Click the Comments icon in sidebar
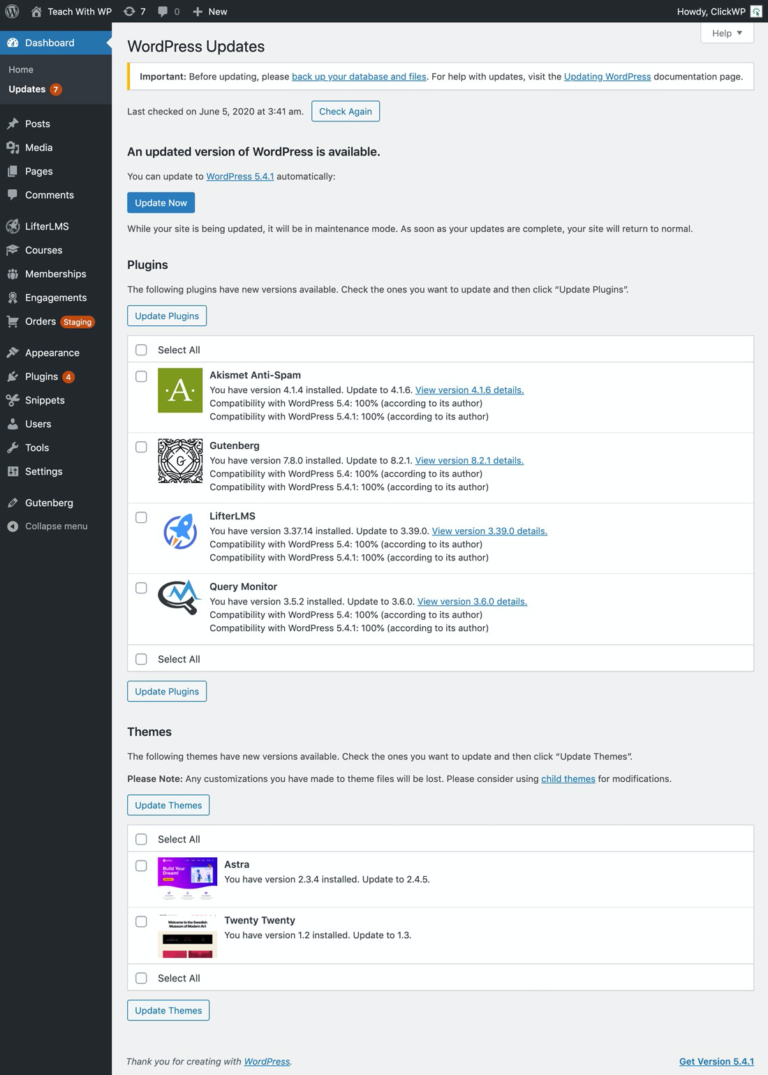768x1075 pixels. coord(12,195)
